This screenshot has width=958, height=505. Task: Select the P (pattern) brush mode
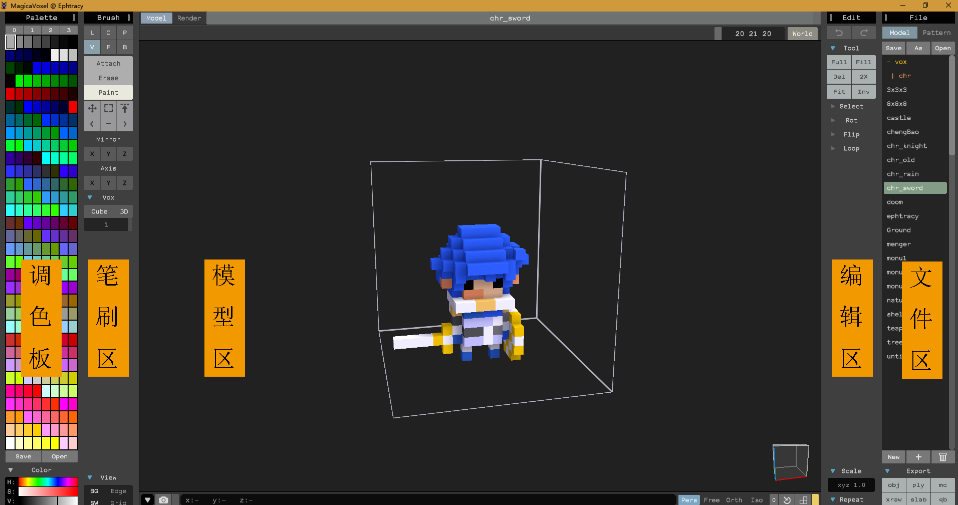pos(125,33)
